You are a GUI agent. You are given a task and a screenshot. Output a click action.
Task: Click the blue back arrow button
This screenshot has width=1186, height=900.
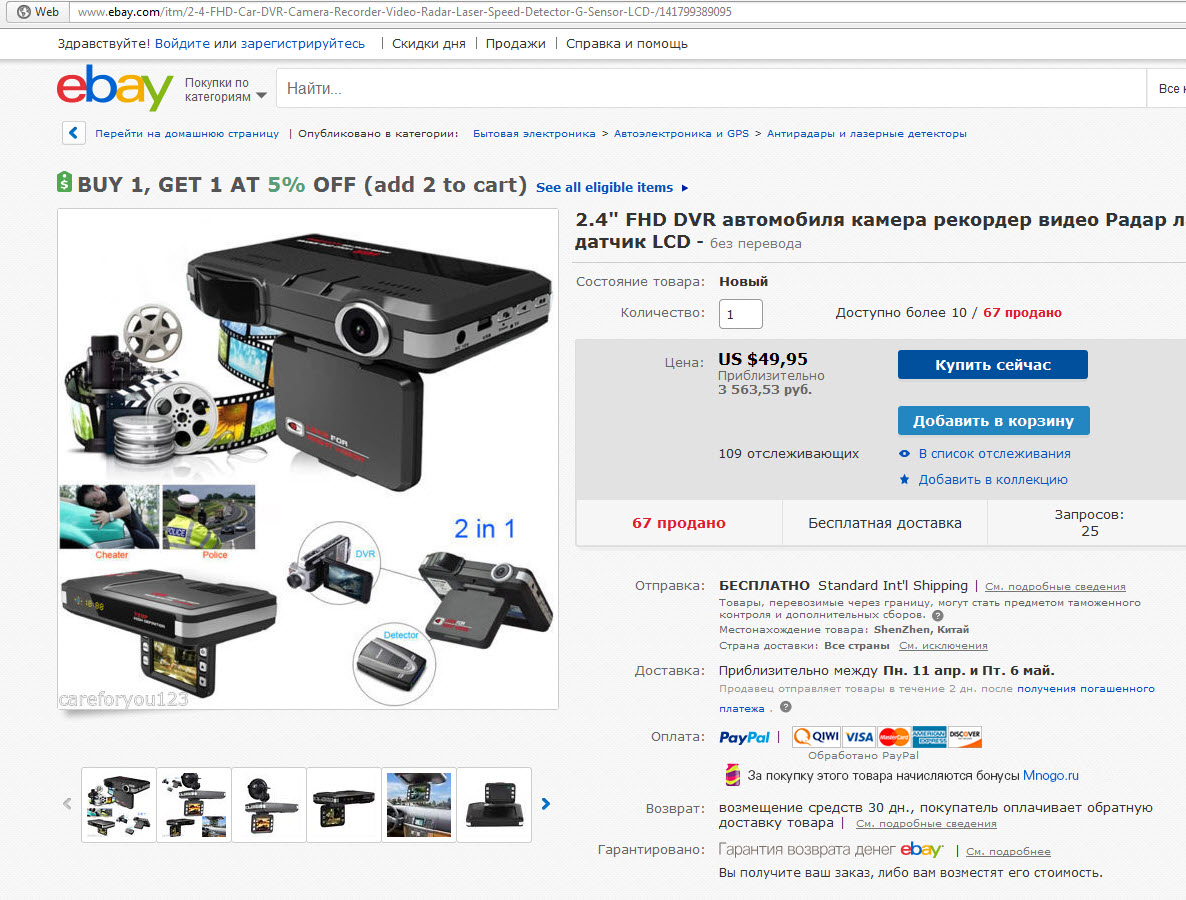pos(73,133)
